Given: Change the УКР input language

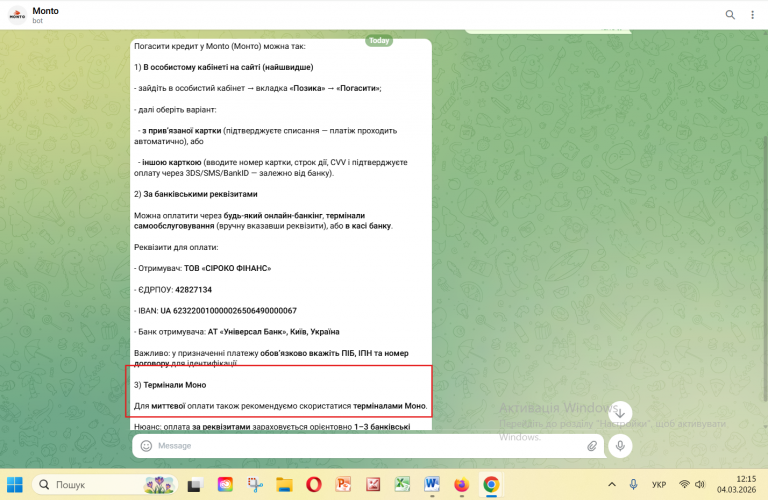Looking at the screenshot, I should click(x=659, y=485).
